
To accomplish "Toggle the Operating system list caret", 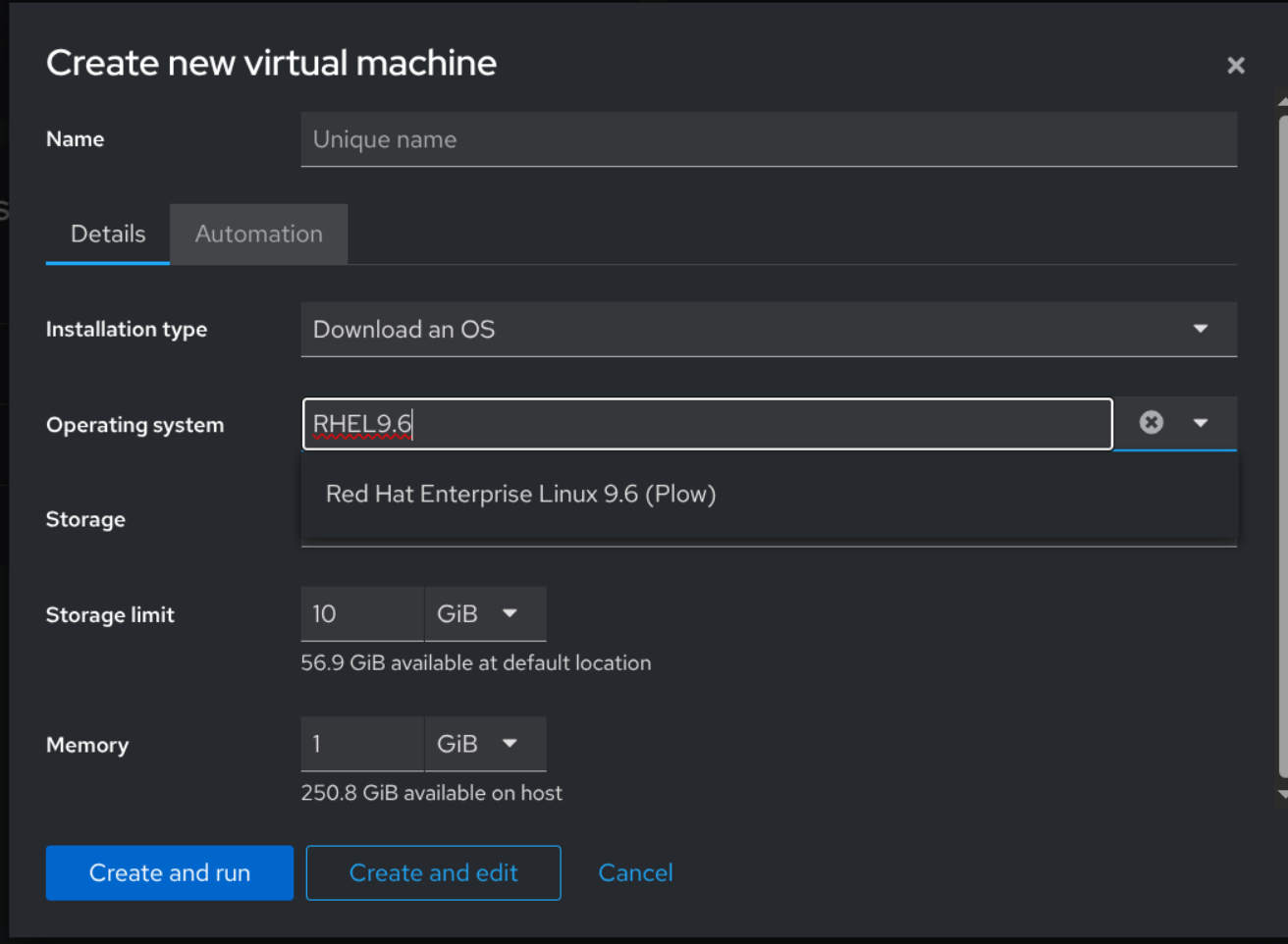I will (1201, 423).
